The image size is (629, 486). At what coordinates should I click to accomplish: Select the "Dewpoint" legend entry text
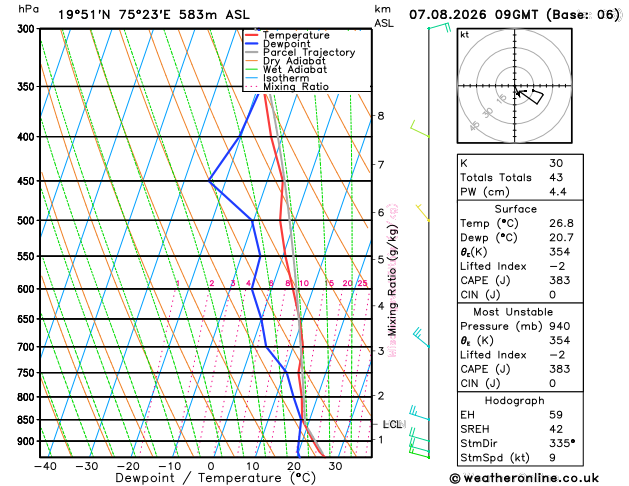coord(286,44)
